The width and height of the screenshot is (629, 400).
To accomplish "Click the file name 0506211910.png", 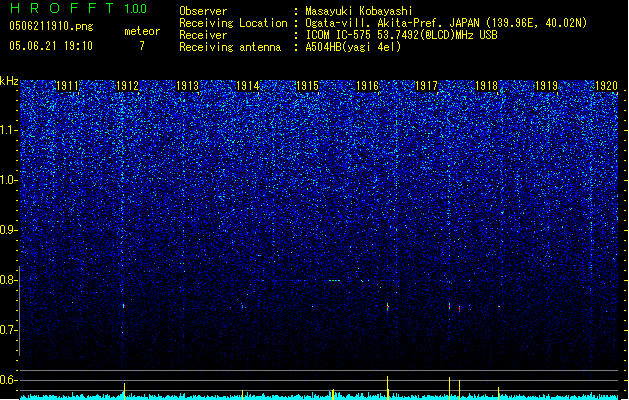I will (51, 26).
